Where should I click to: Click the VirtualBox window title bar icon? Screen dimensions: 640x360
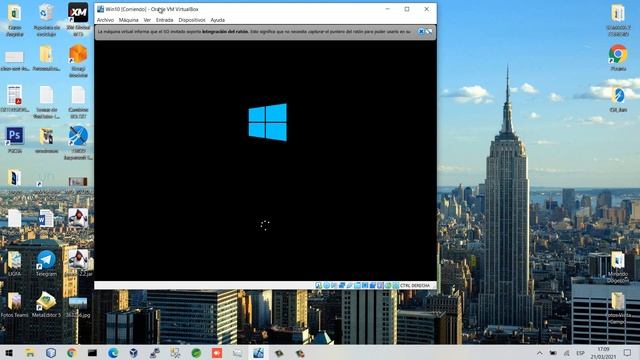[100, 9]
